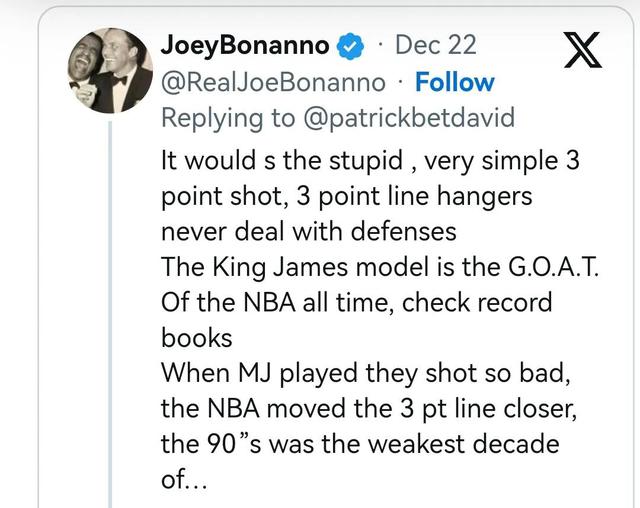Click the 'Replying to' label
The width and height of the screenshot is (640, 508).
tap(227, 118)
